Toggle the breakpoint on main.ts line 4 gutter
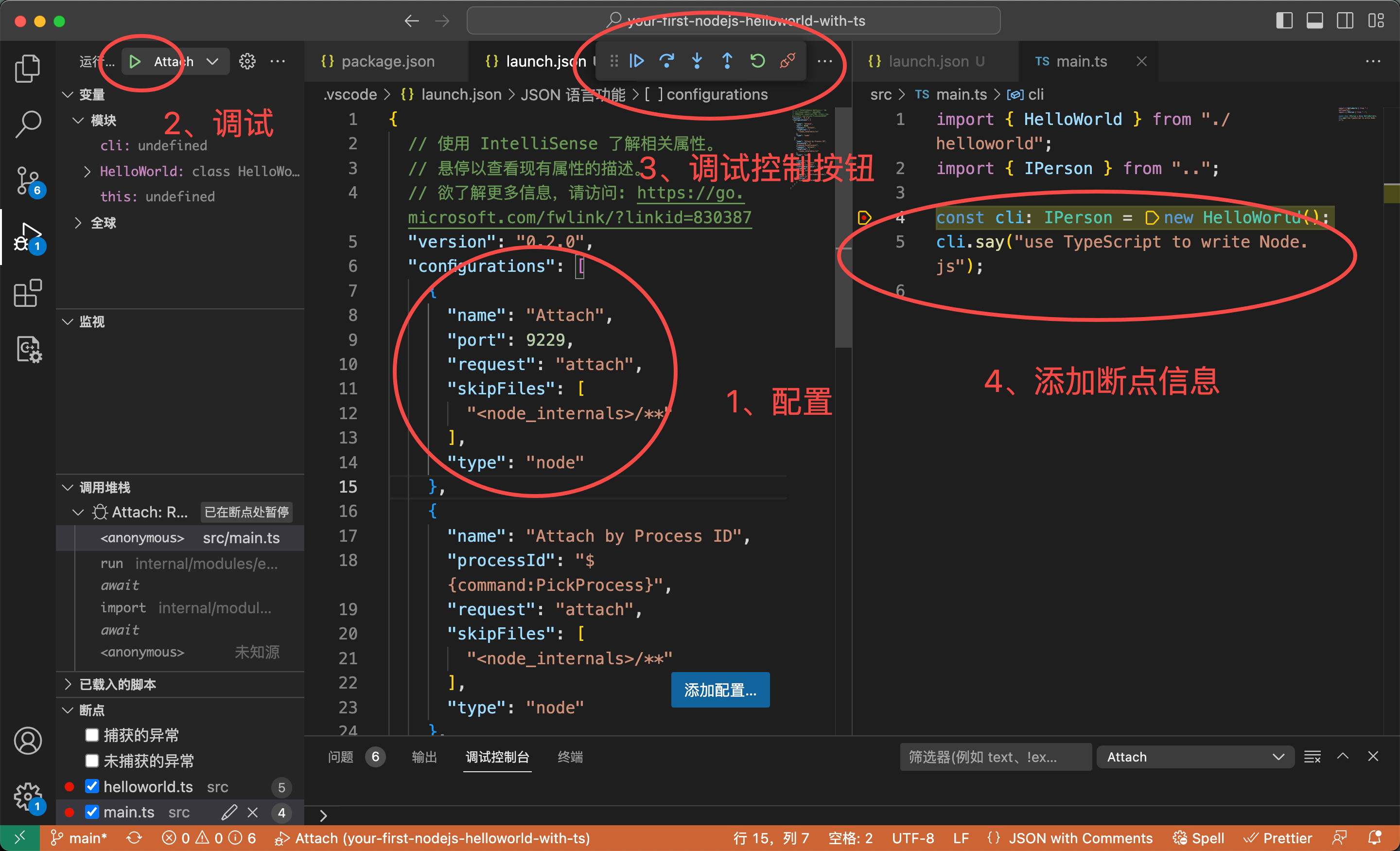Screen dimensions: 1400x851 coord(864,218)
